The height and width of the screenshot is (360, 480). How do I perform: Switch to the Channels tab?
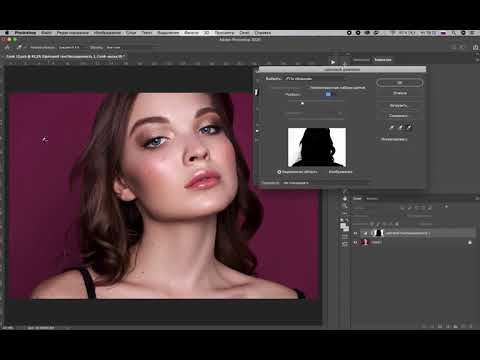(x=372, y=199)
